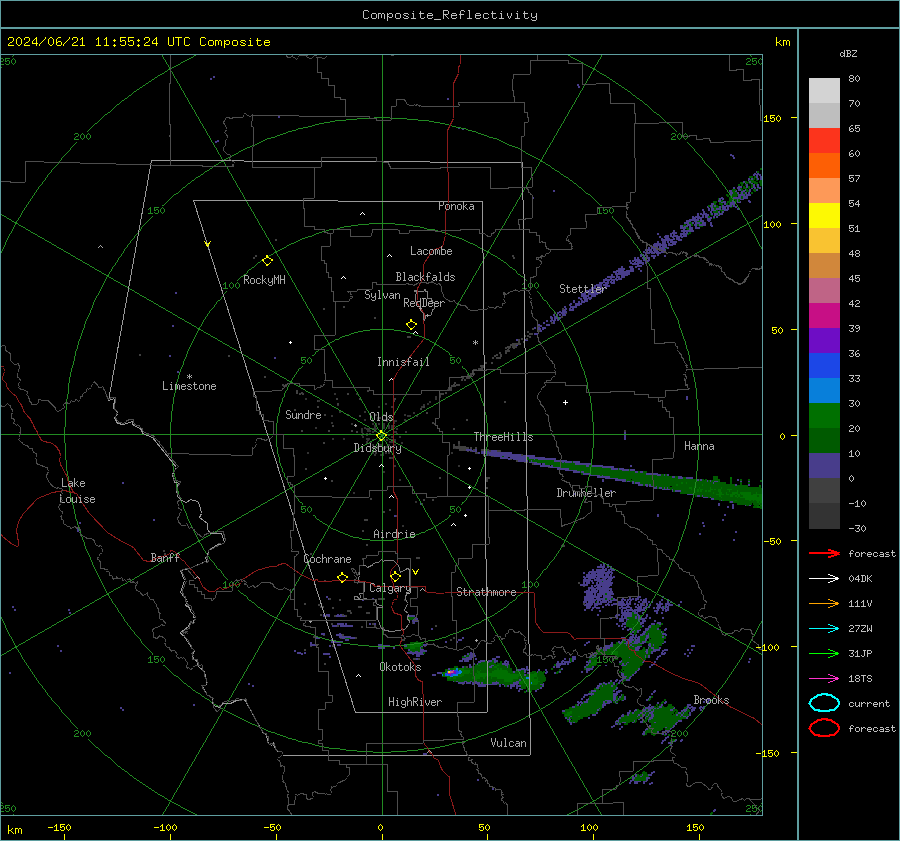Click the yellow radar site marker at Olds
Viewport: 900px width, 841px height.
381,436
